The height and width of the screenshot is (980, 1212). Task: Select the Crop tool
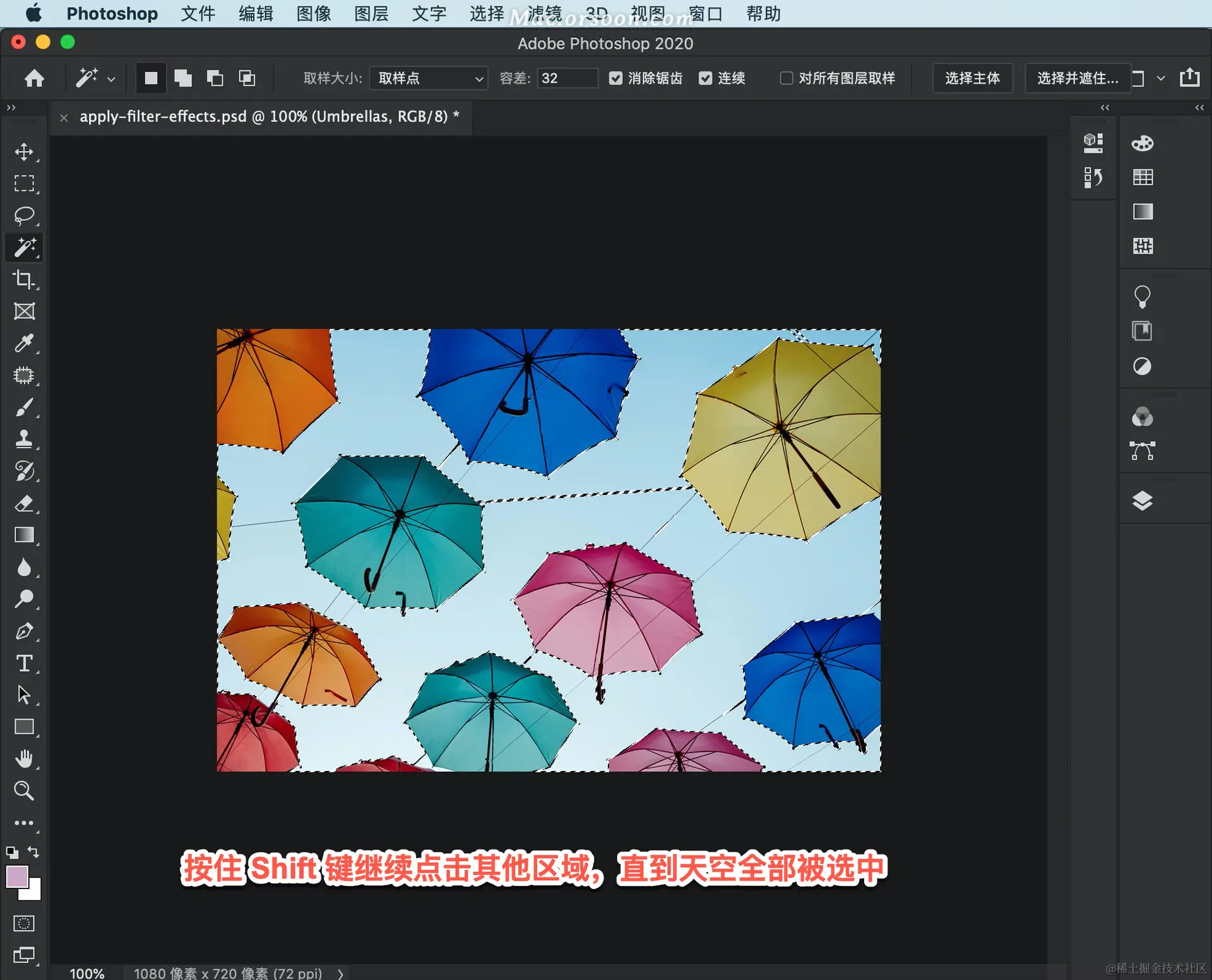click(x=24, y=279)
